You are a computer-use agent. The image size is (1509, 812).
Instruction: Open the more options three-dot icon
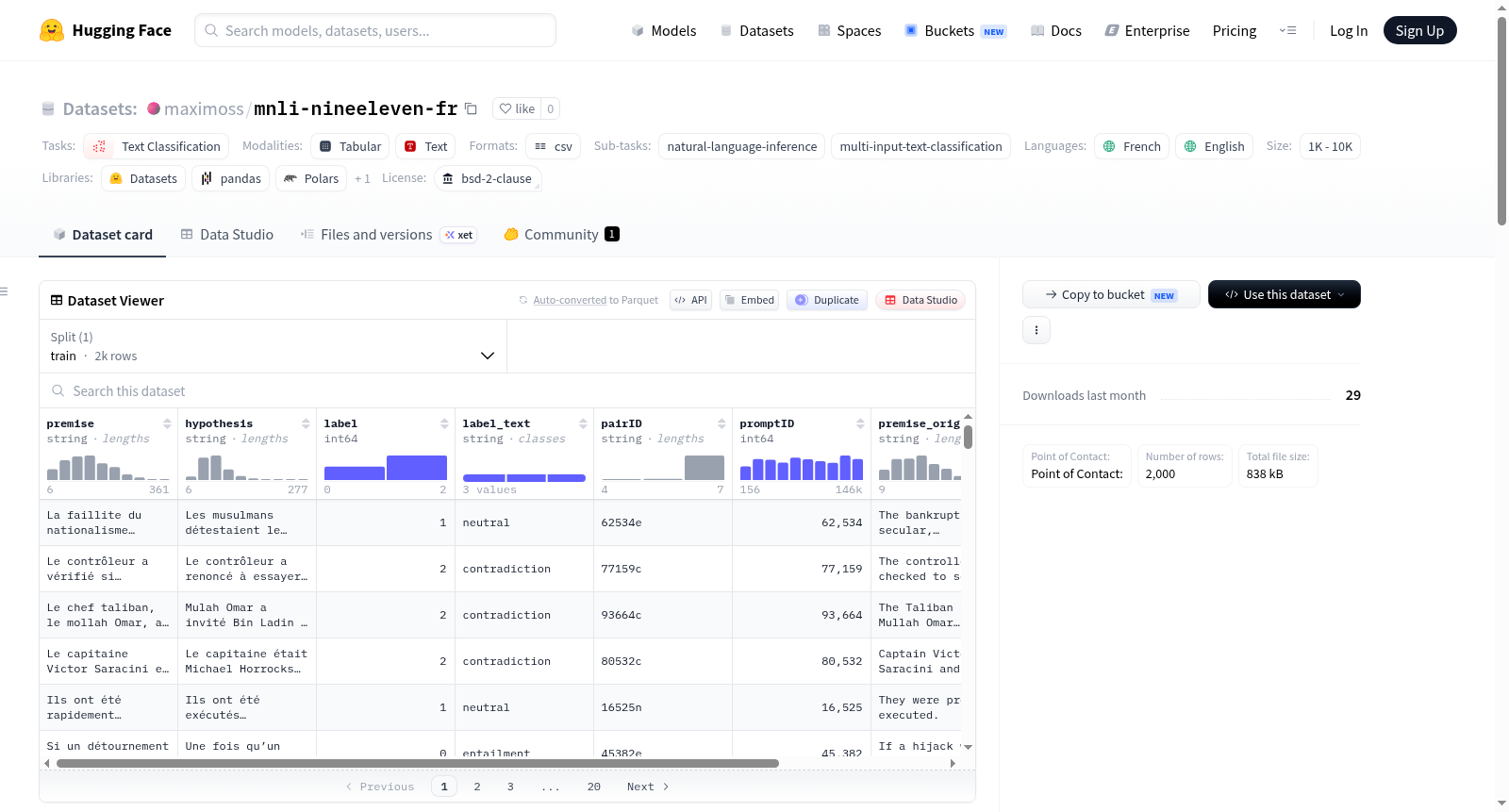click(x=1036, y=330)
